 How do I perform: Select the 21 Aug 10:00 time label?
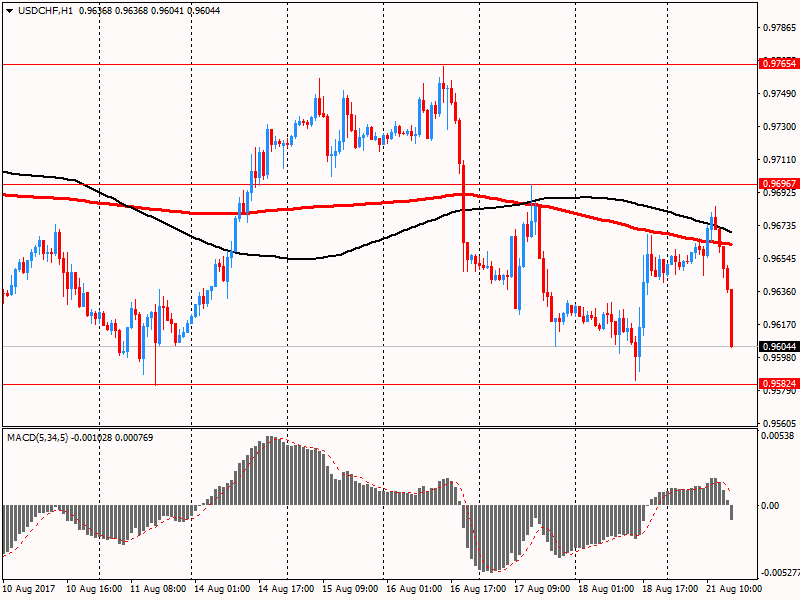click(734, 589)
